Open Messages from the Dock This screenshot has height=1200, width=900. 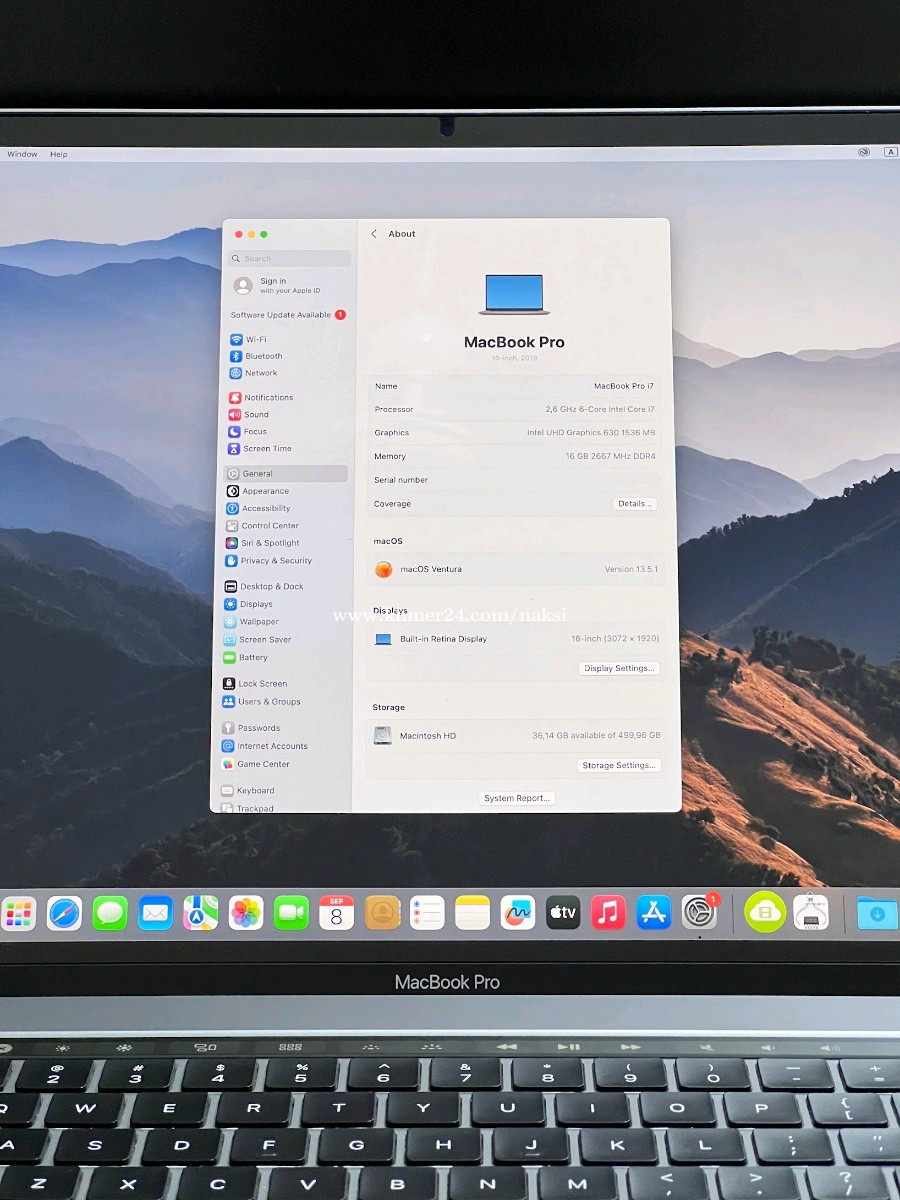(x=110, y=912)
